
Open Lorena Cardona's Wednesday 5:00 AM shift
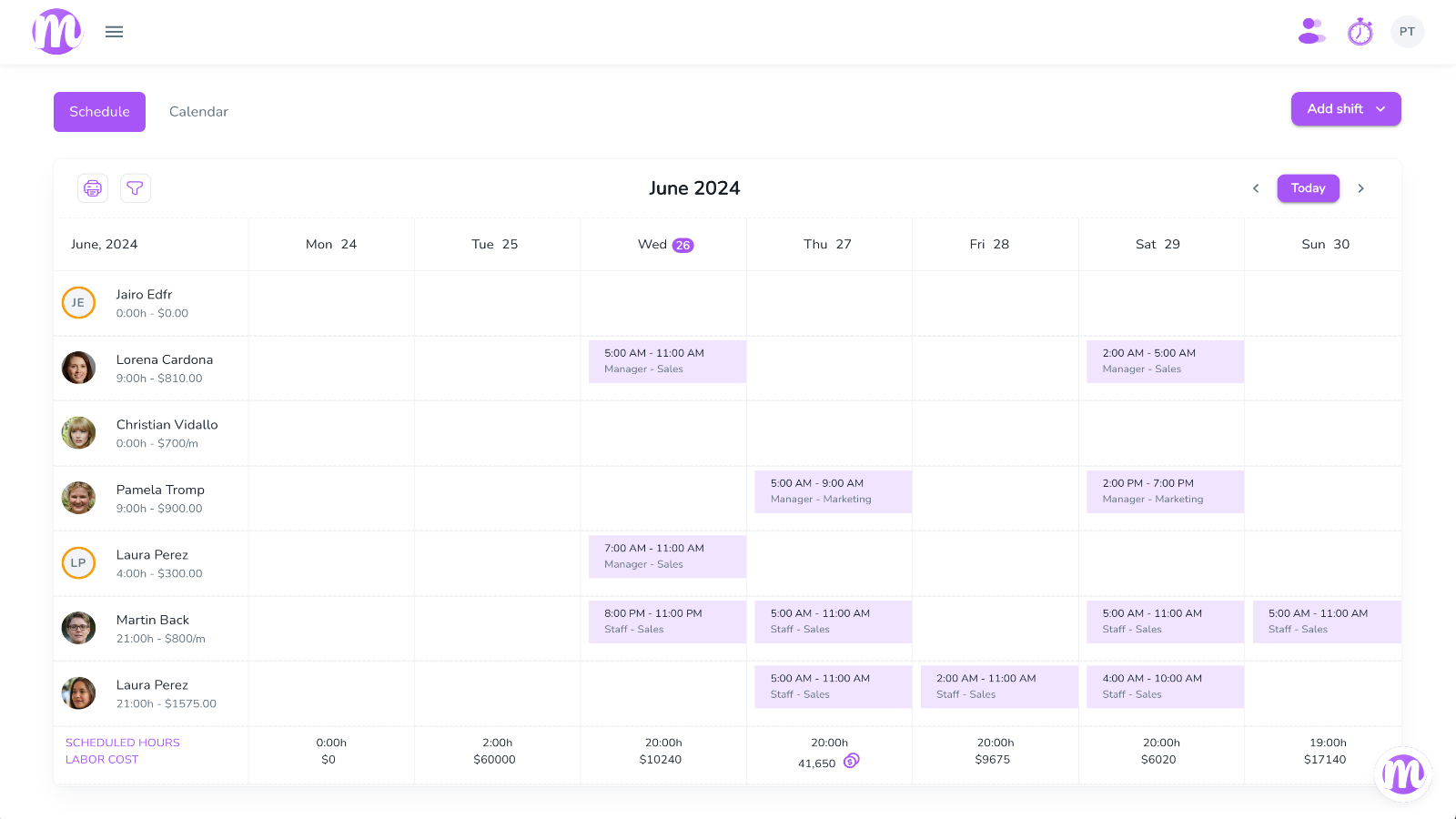click(667, 361)
